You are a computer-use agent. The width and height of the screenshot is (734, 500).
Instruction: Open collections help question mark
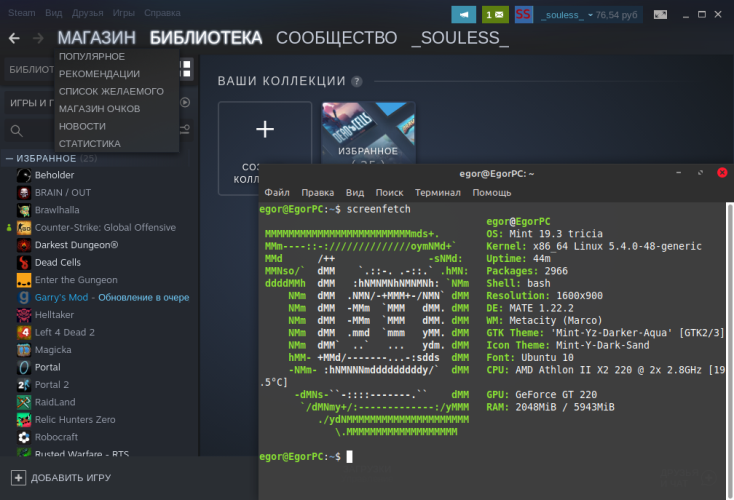pos(357,81)
